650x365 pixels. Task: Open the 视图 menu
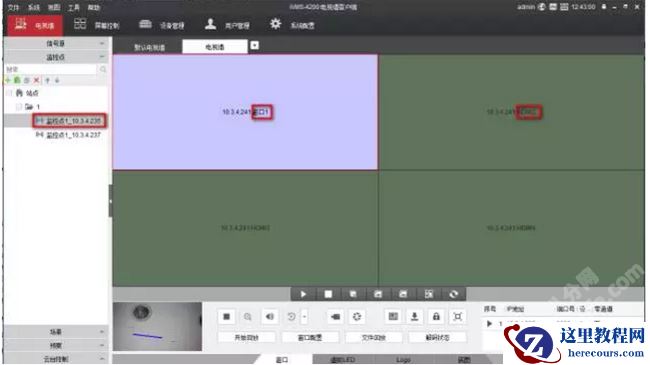pyautogui.click(x=54, y=7)
